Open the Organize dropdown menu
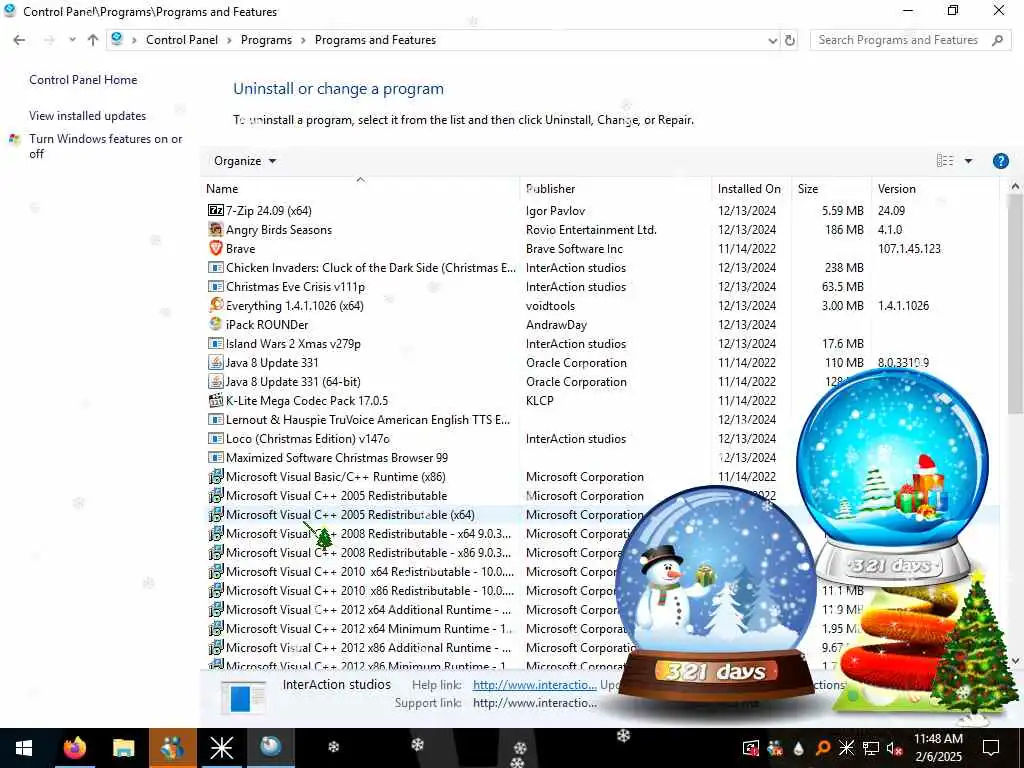 pos(245,161)
